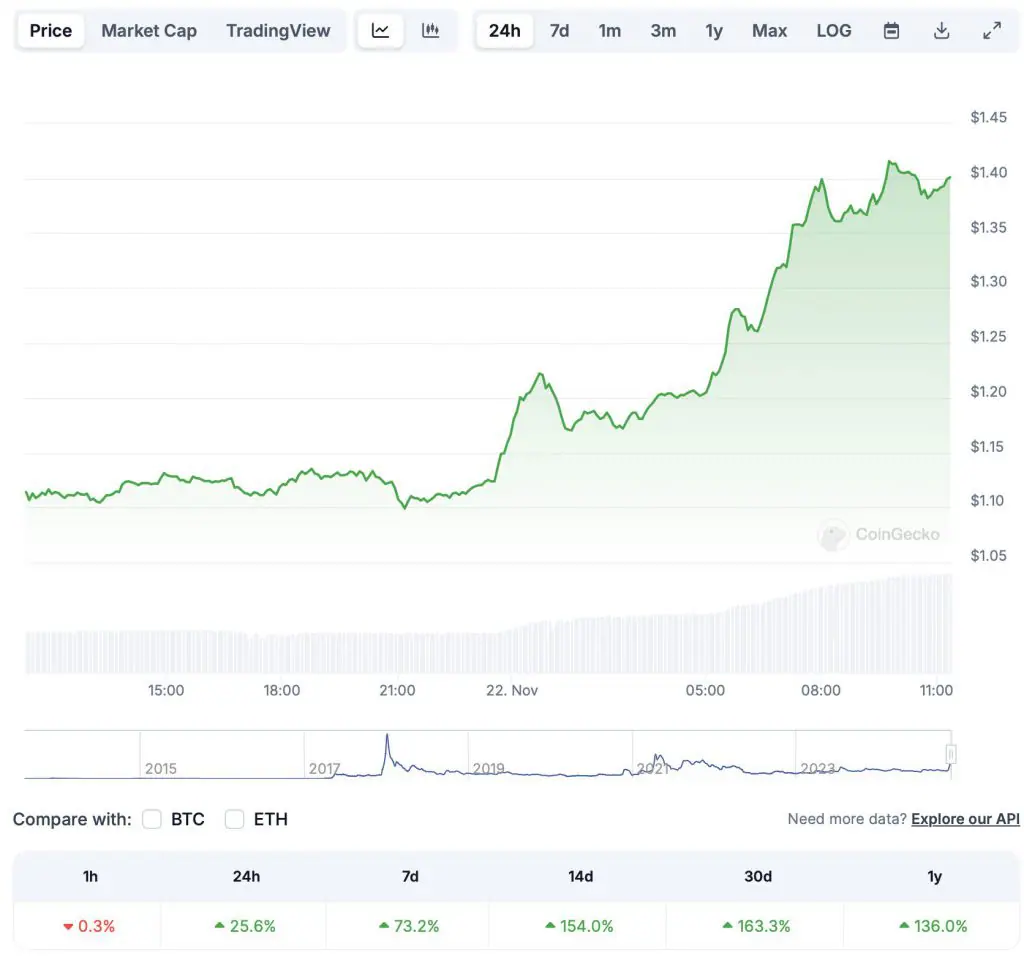1024x960 pixels.
Task: Download the chart data
Action: (x=941, y=30)
